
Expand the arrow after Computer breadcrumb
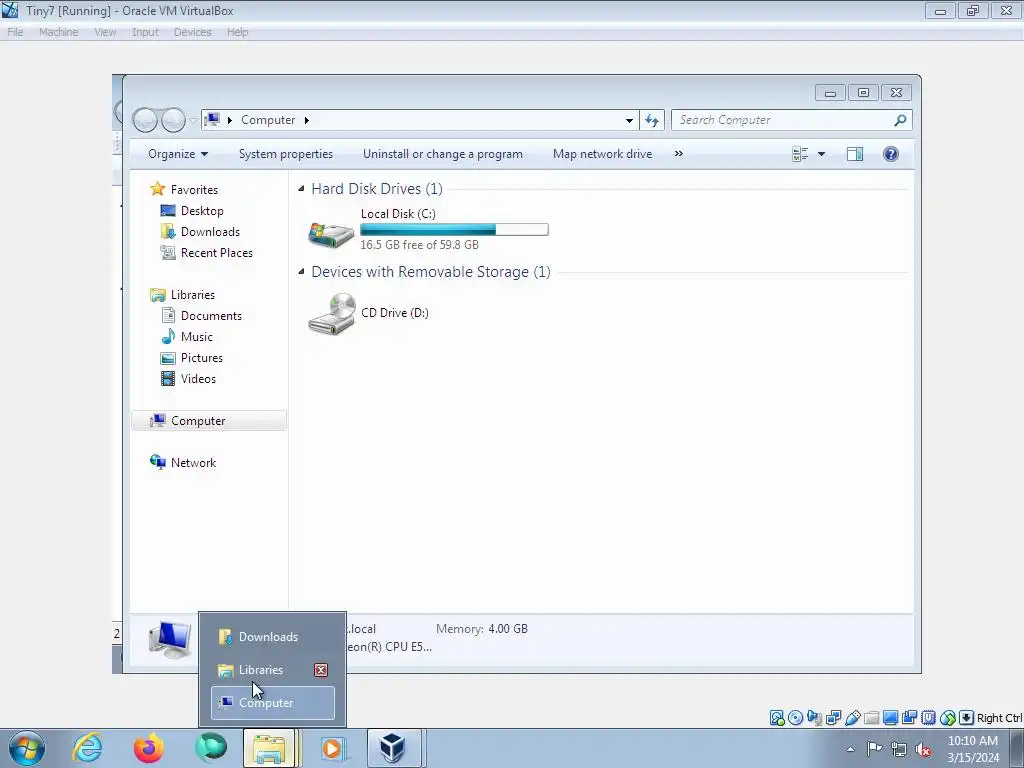click(x=306, y=120)
